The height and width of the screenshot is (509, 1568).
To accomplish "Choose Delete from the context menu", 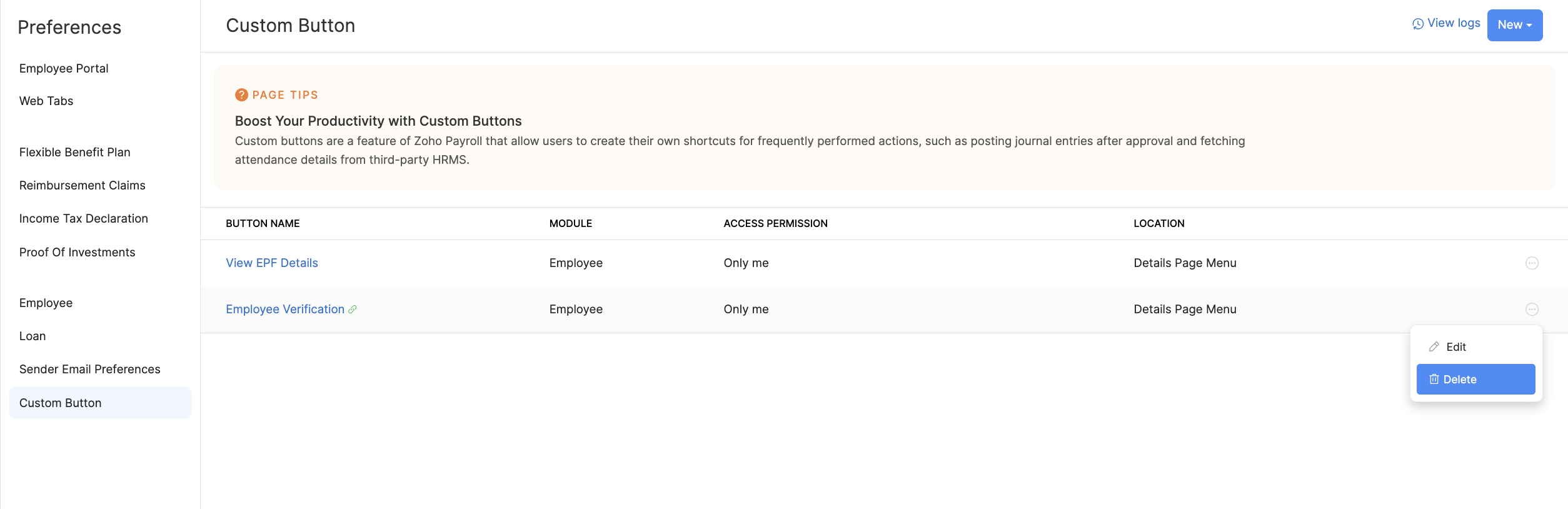I will [x=1459, y=380].
